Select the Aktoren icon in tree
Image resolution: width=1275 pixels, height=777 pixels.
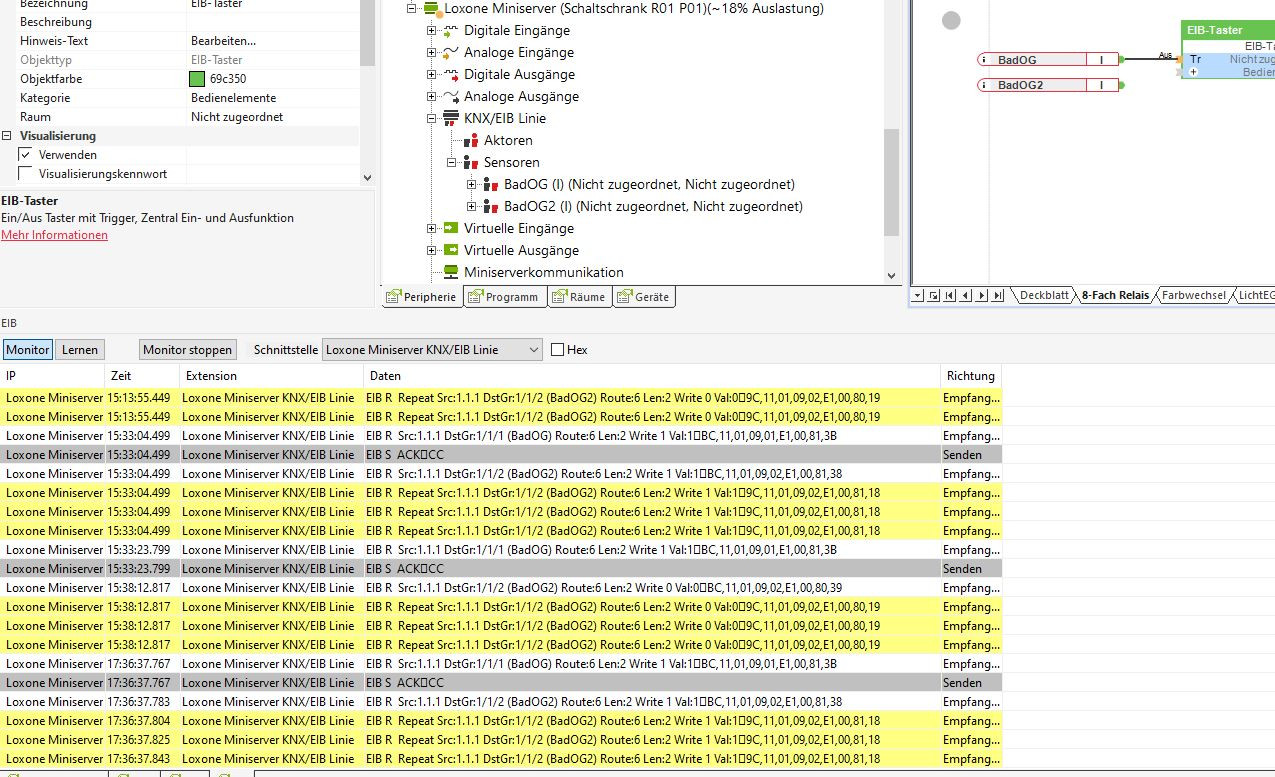[471, 141]
